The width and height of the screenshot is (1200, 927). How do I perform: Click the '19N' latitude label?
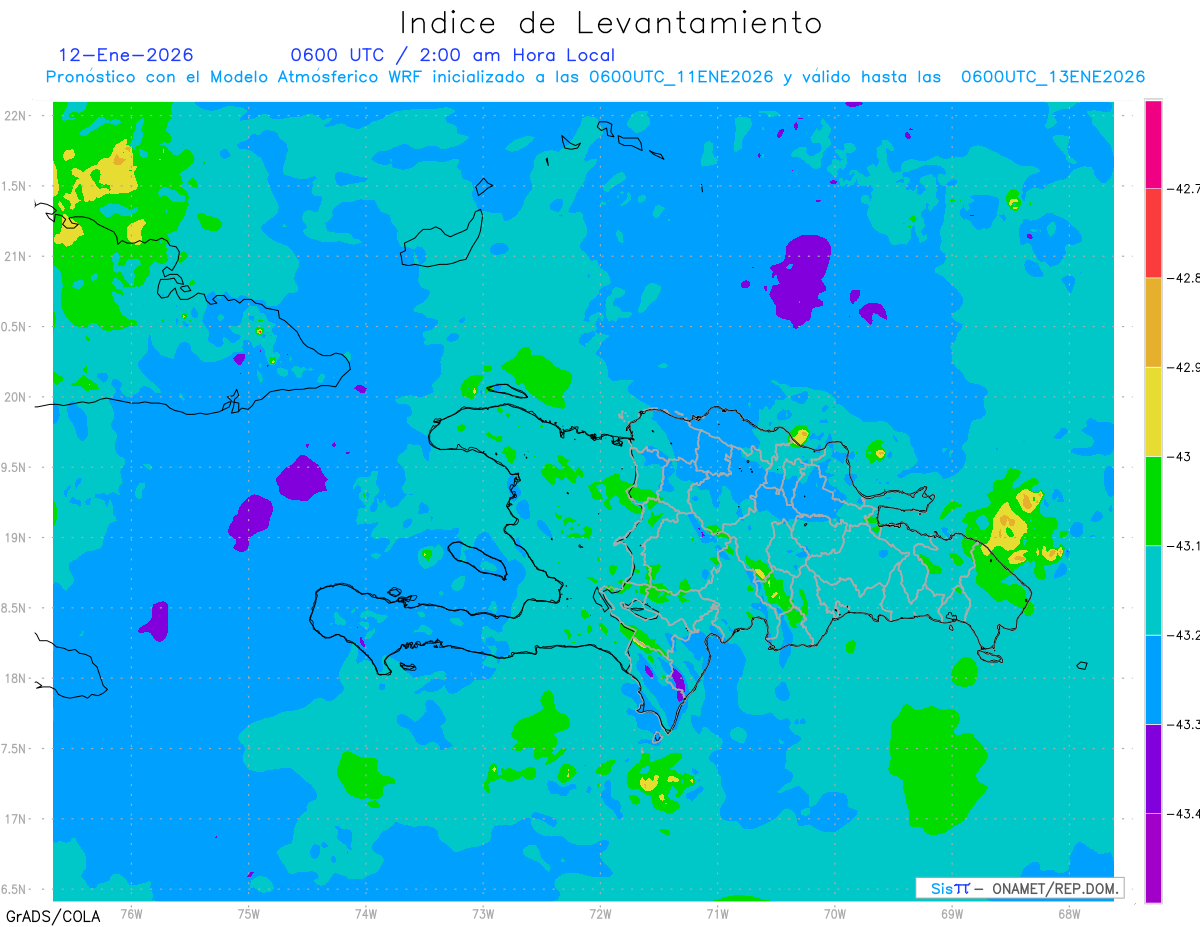15,538
